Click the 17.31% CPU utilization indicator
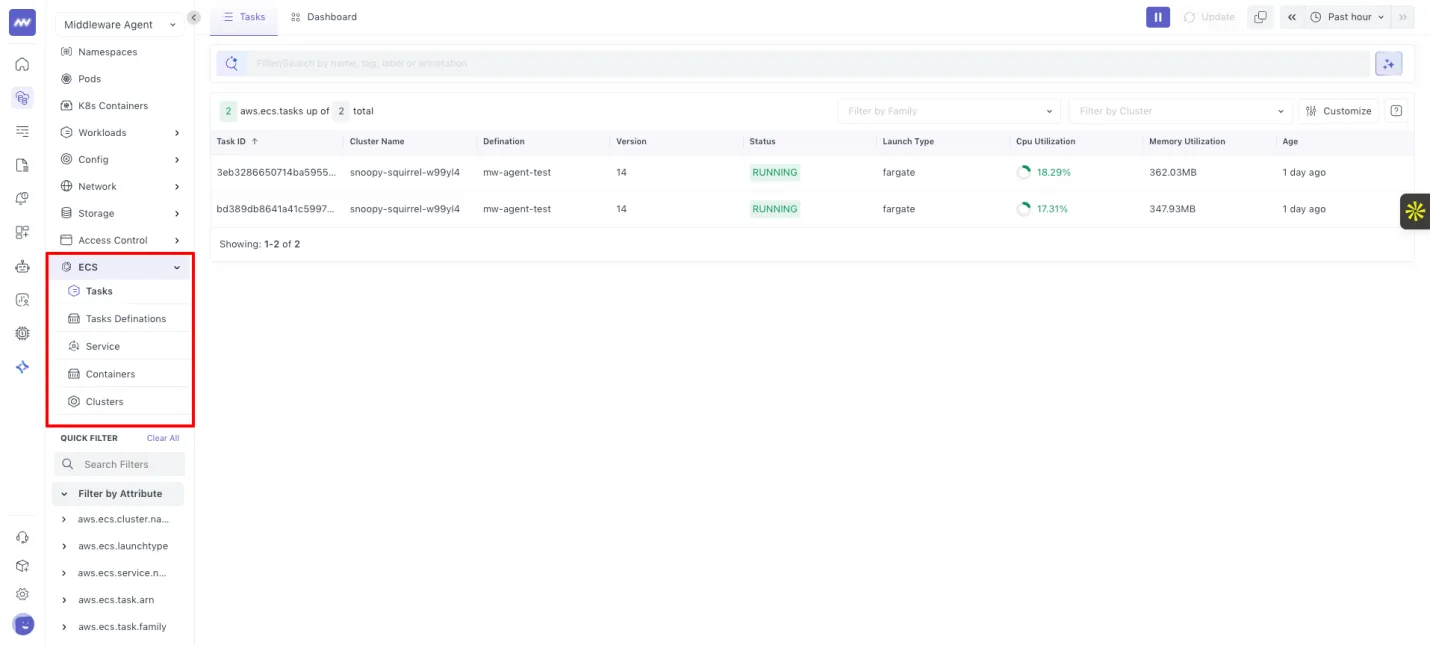The height and width of the screenshot is (645, 1430). click(1043, 209)
